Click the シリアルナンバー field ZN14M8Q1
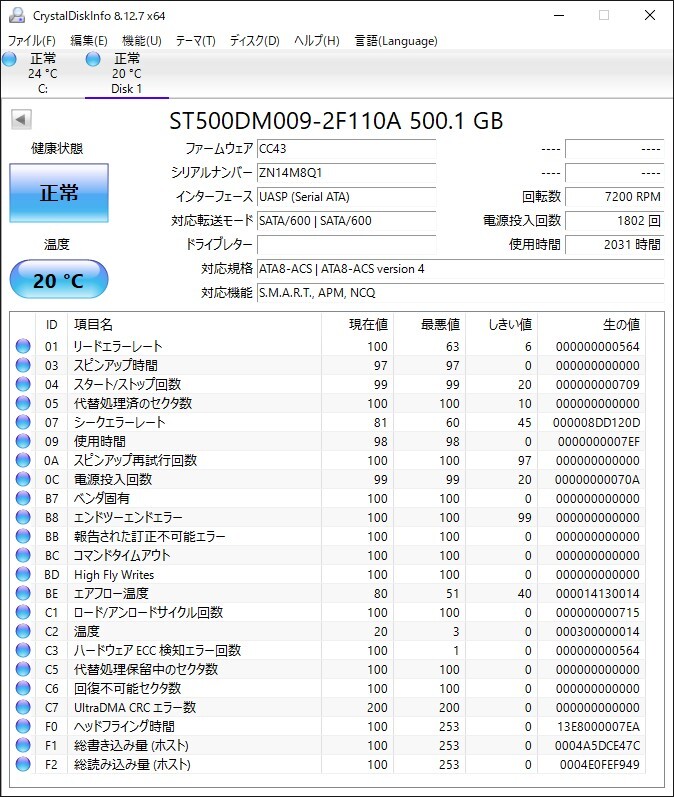 347,173
